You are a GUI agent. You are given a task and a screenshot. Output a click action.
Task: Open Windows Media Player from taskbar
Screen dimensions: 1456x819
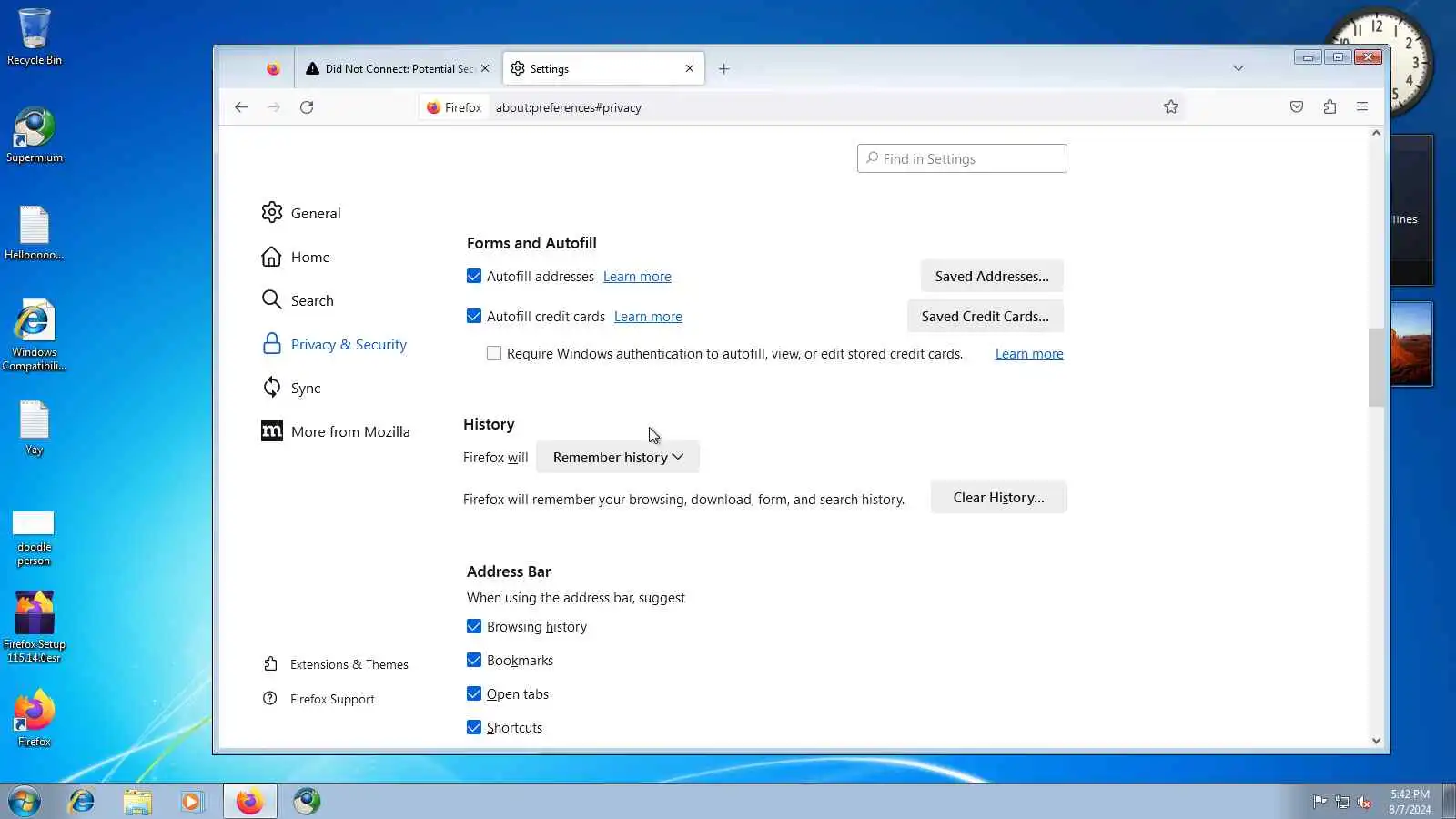(191, 801)
